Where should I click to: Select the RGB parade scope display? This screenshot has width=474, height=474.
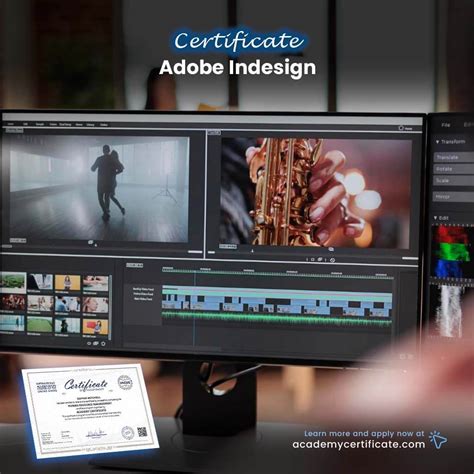[x=452, y=253]
